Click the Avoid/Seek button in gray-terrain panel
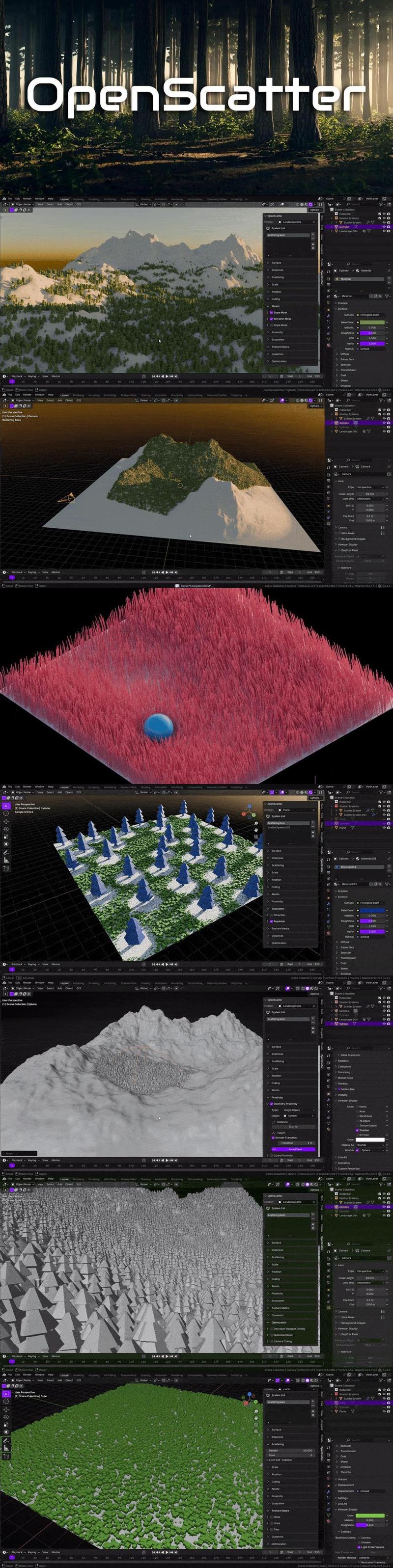 (x=294, y=1149)
